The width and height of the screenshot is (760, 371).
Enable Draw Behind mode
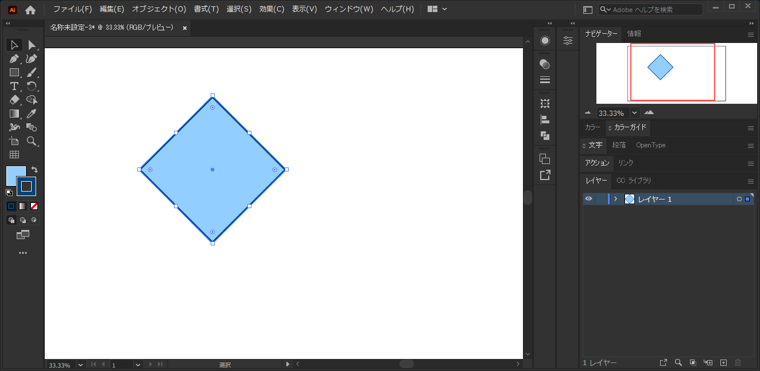pyautogui.click(x=23, y=220)
